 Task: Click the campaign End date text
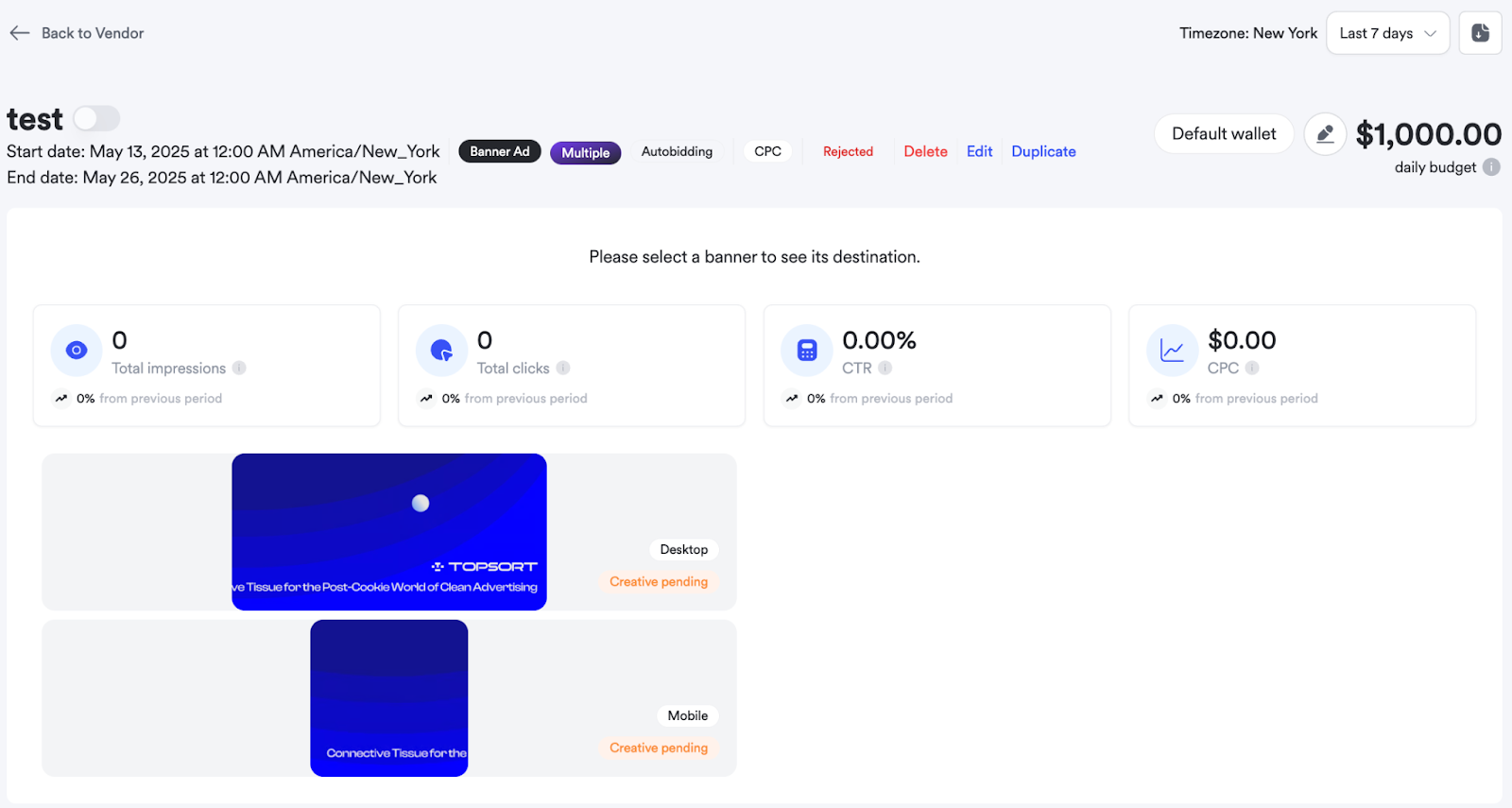pyautogui.click(x=221, y=178)
